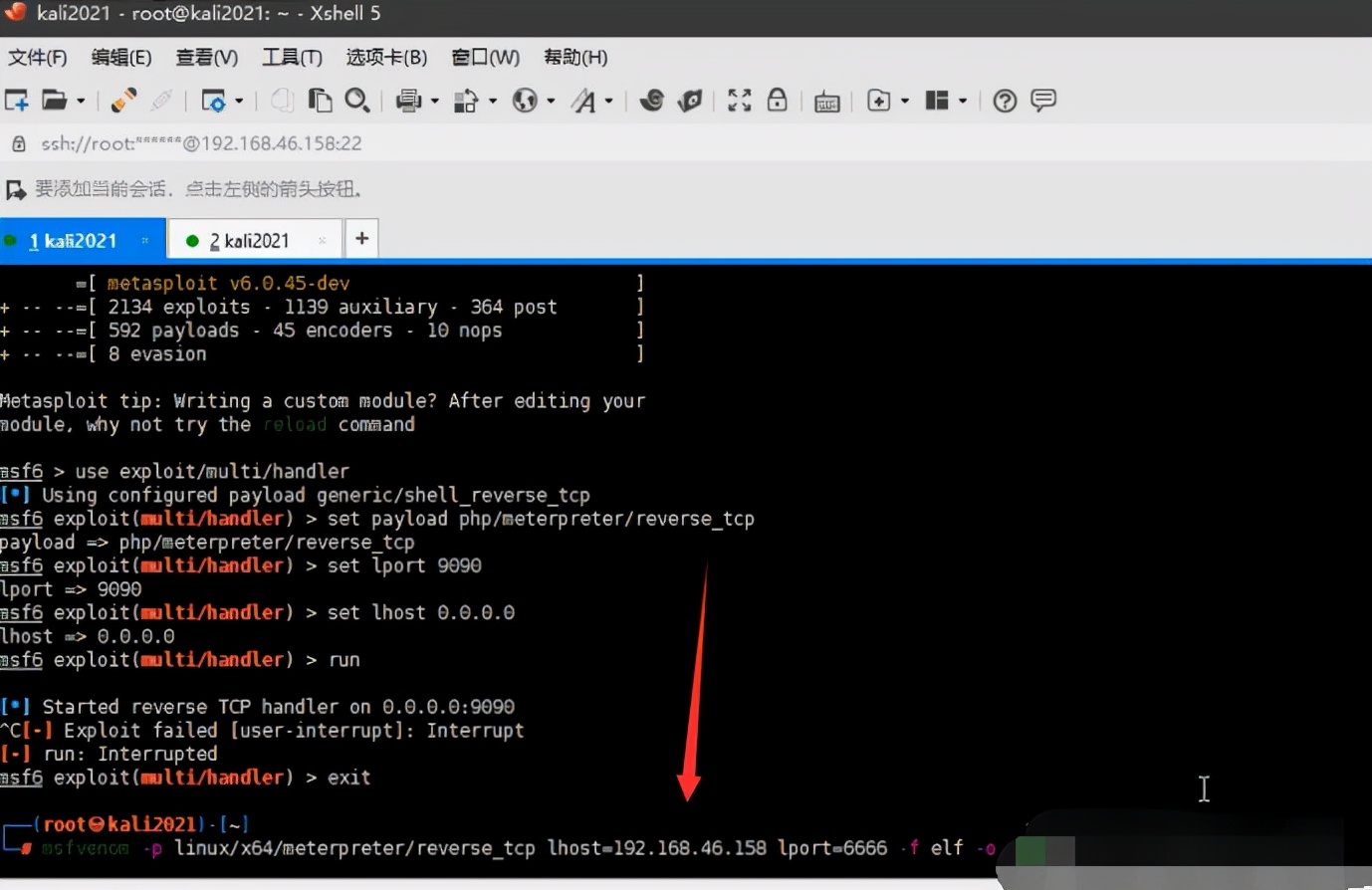
Task: Expand the Print dropdown arrow
Action: point(435,101)
